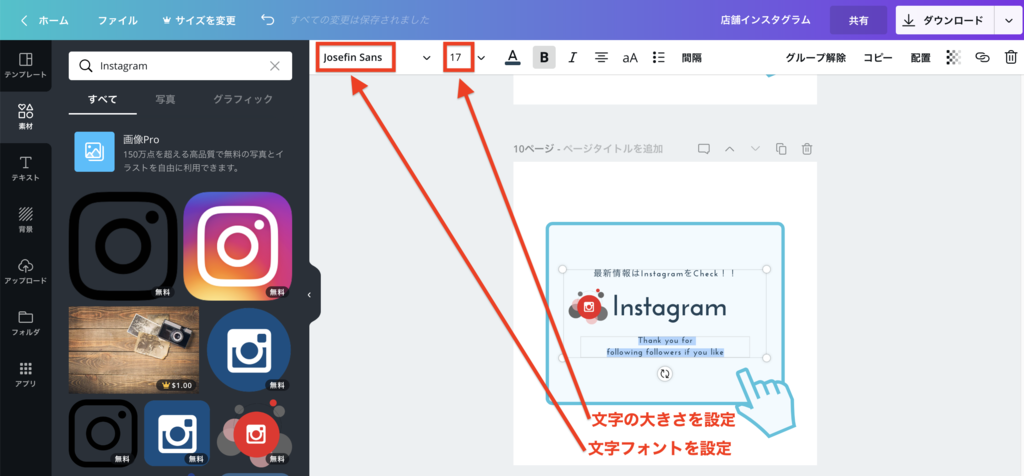Click the rotate handle under selection

[x=665, y=374]
